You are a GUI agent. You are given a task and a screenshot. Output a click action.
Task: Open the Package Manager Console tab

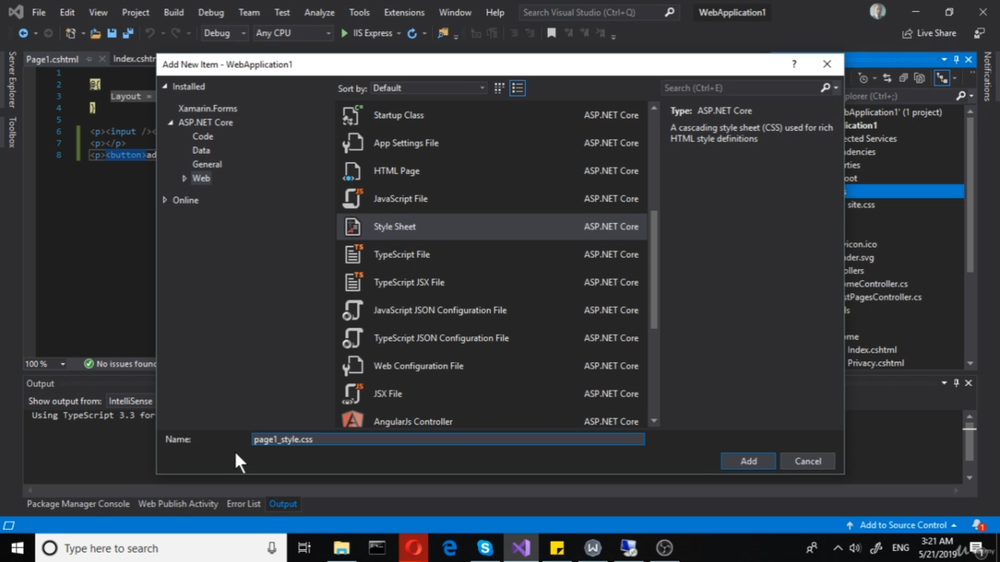(78, 504)
